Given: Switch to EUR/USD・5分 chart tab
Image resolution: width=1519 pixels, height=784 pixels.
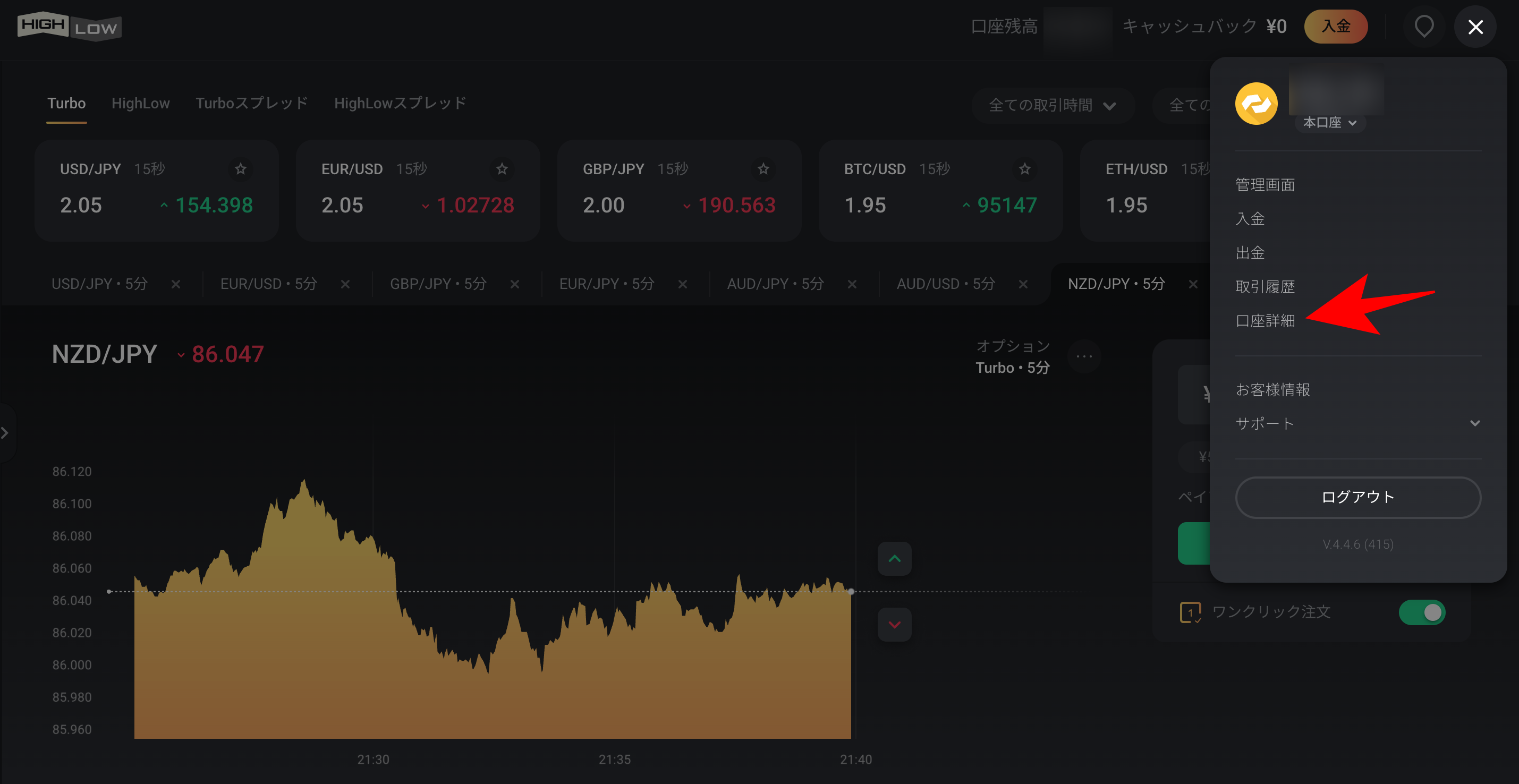Looking at the screenshot, I should coord(269,284).
